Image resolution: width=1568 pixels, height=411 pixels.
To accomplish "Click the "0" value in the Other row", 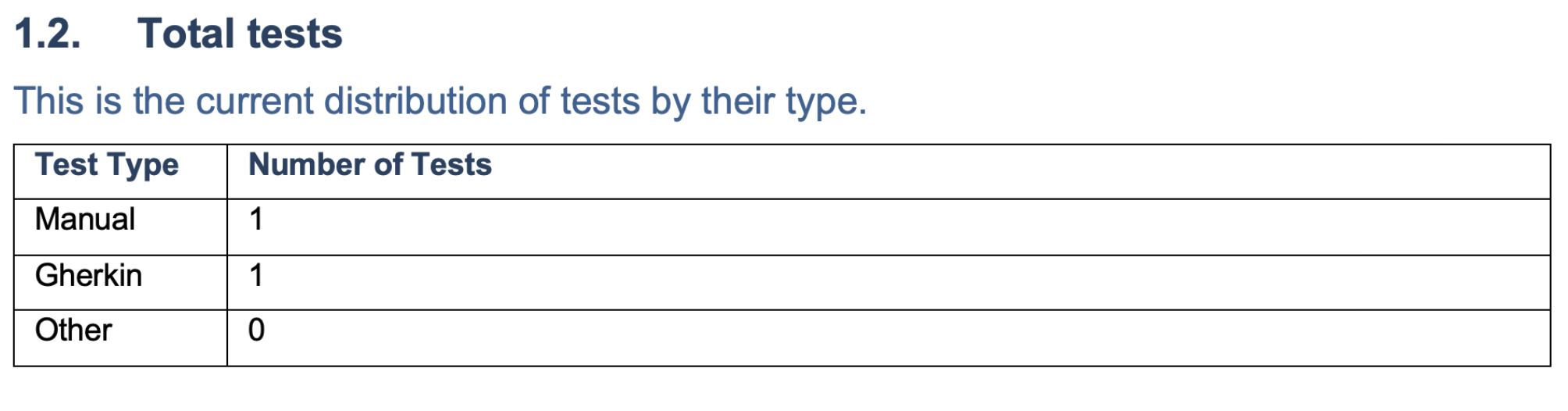I will 256,331.
